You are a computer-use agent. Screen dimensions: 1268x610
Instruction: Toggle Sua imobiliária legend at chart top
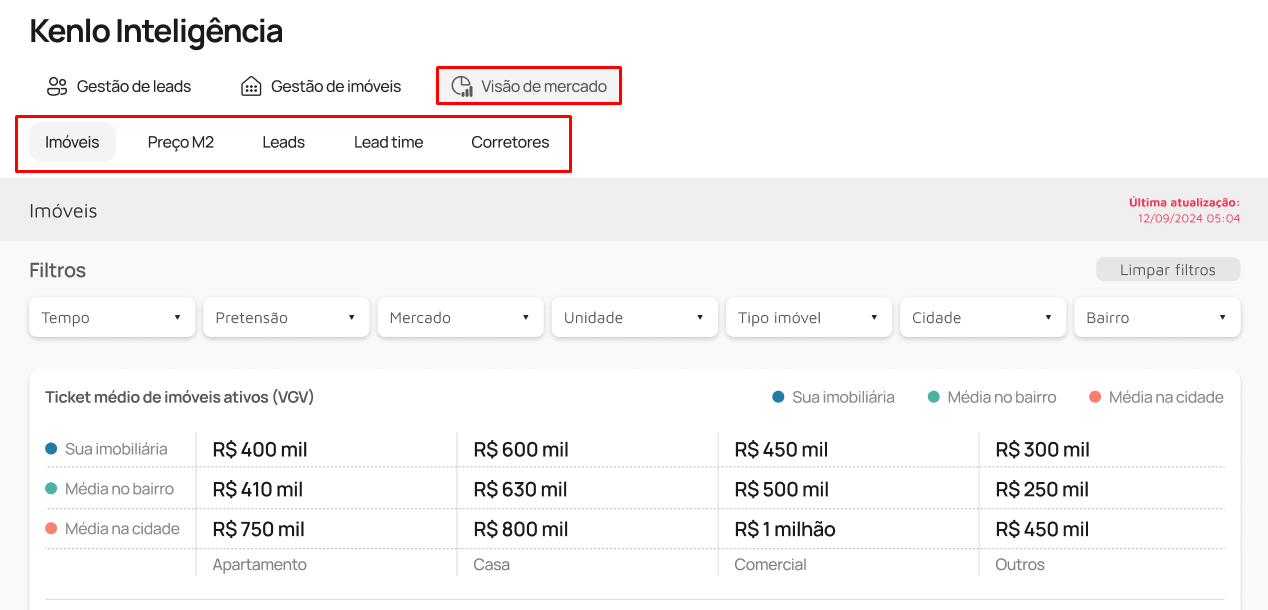(x=833, y=397)
